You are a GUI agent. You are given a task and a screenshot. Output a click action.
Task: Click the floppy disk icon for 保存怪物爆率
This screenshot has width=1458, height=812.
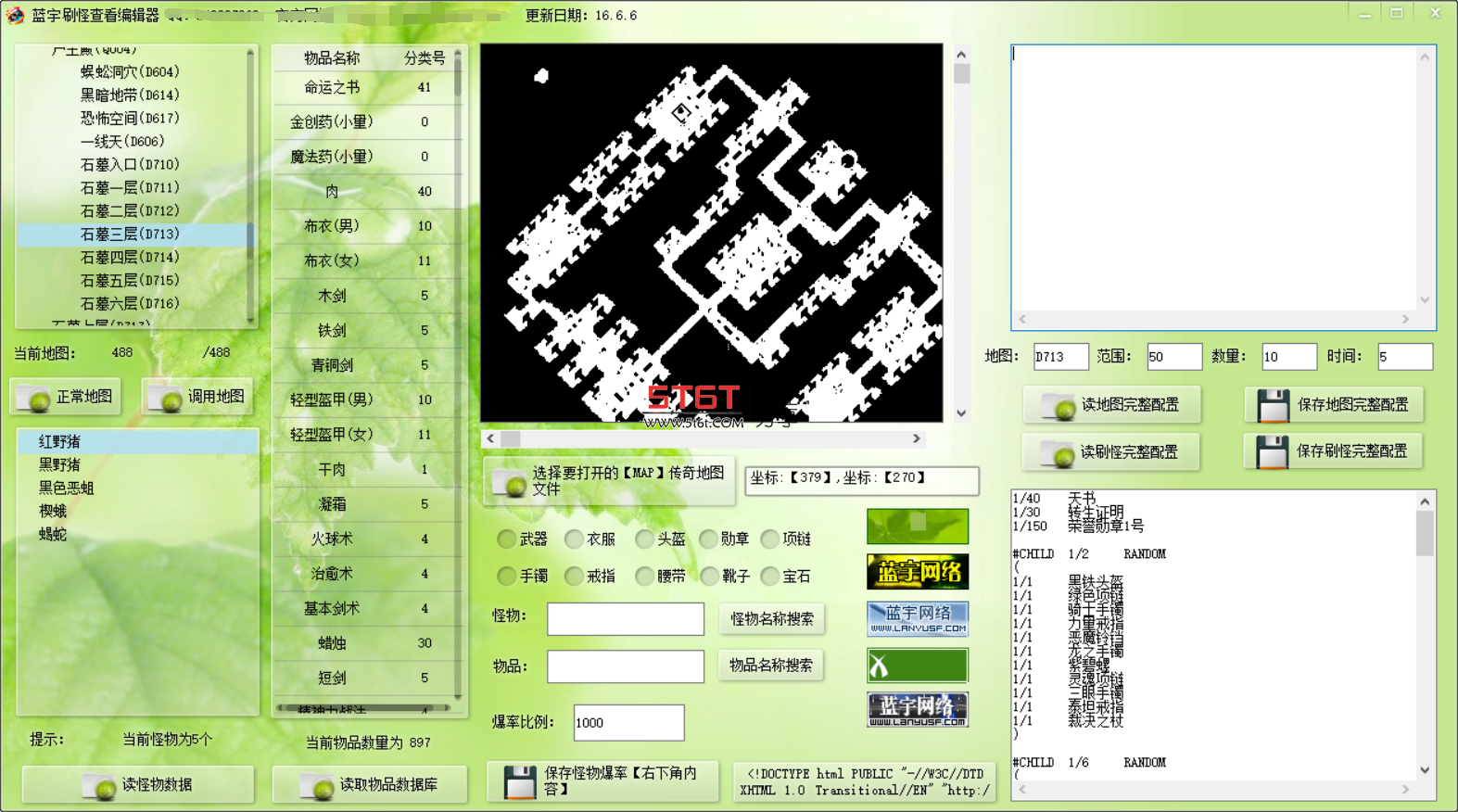pyautogui.click(x=520, y=781)
